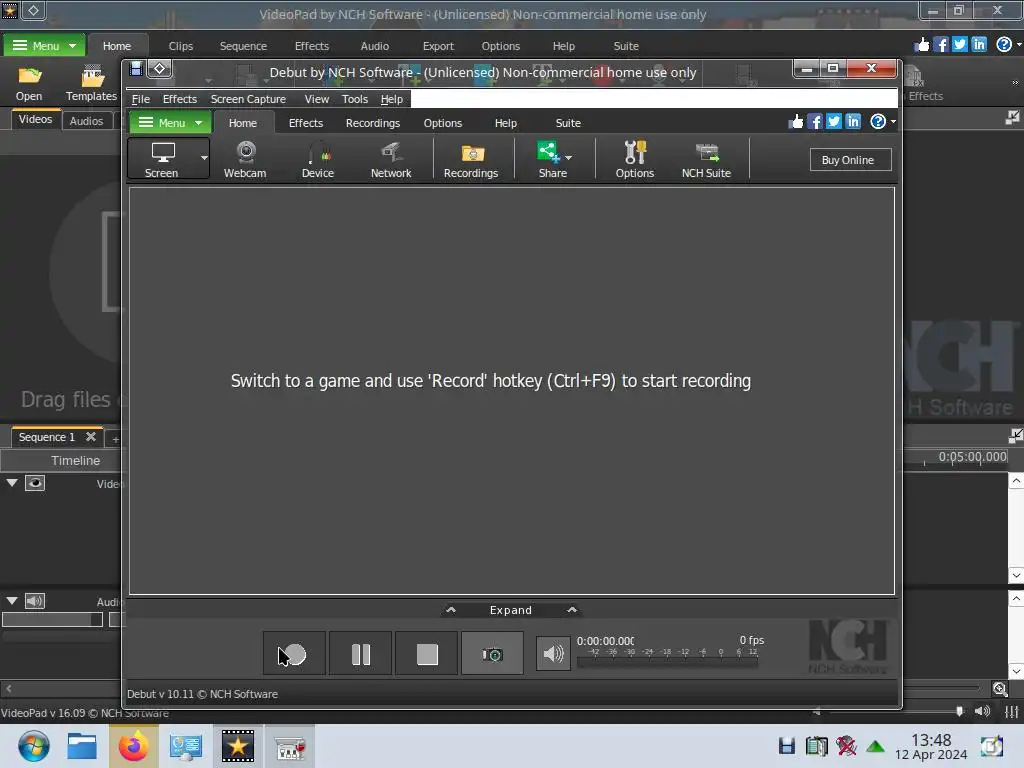The width and height of the screenshot is (1024, 768).
Task: Click VideoPad Twitter icon in header
Action: 959,44
